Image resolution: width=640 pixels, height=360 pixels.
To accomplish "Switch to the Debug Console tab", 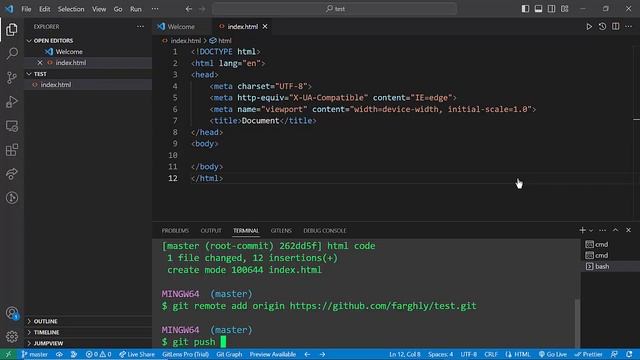I will coord(325,231).
